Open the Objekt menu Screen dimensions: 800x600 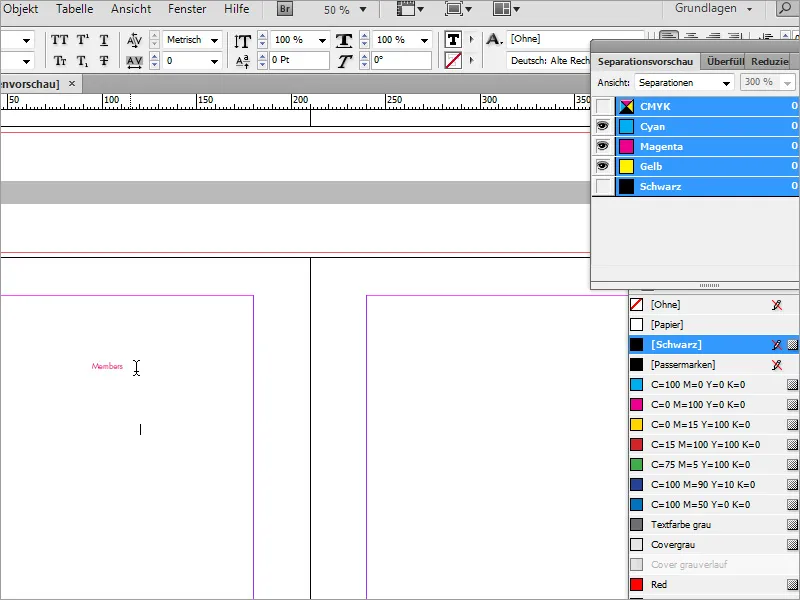tap(20, 9)
